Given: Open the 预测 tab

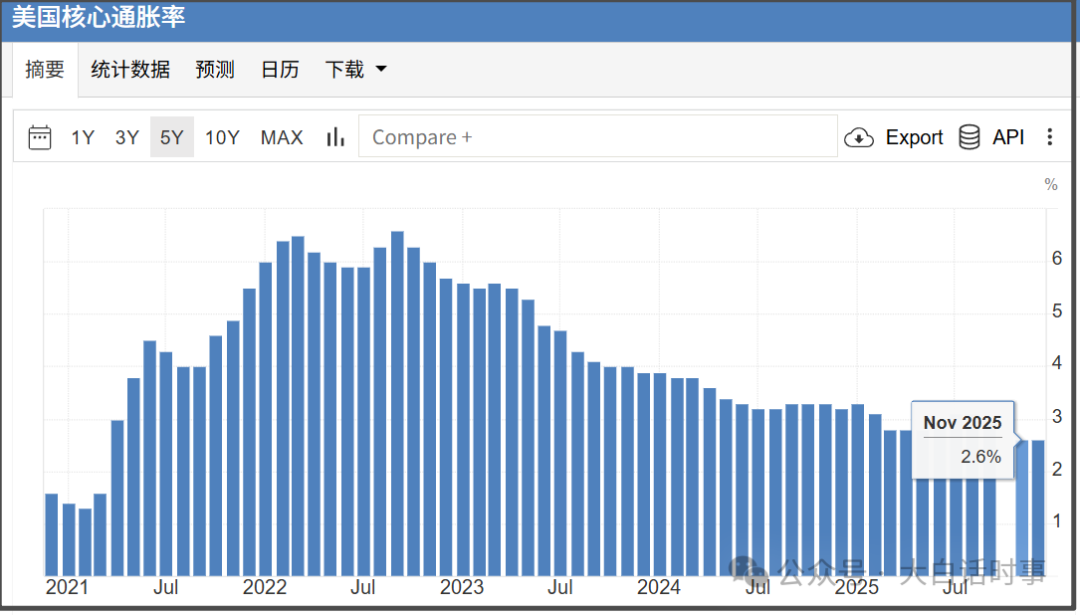Looking at the screenshot, I should coord(215,70).
